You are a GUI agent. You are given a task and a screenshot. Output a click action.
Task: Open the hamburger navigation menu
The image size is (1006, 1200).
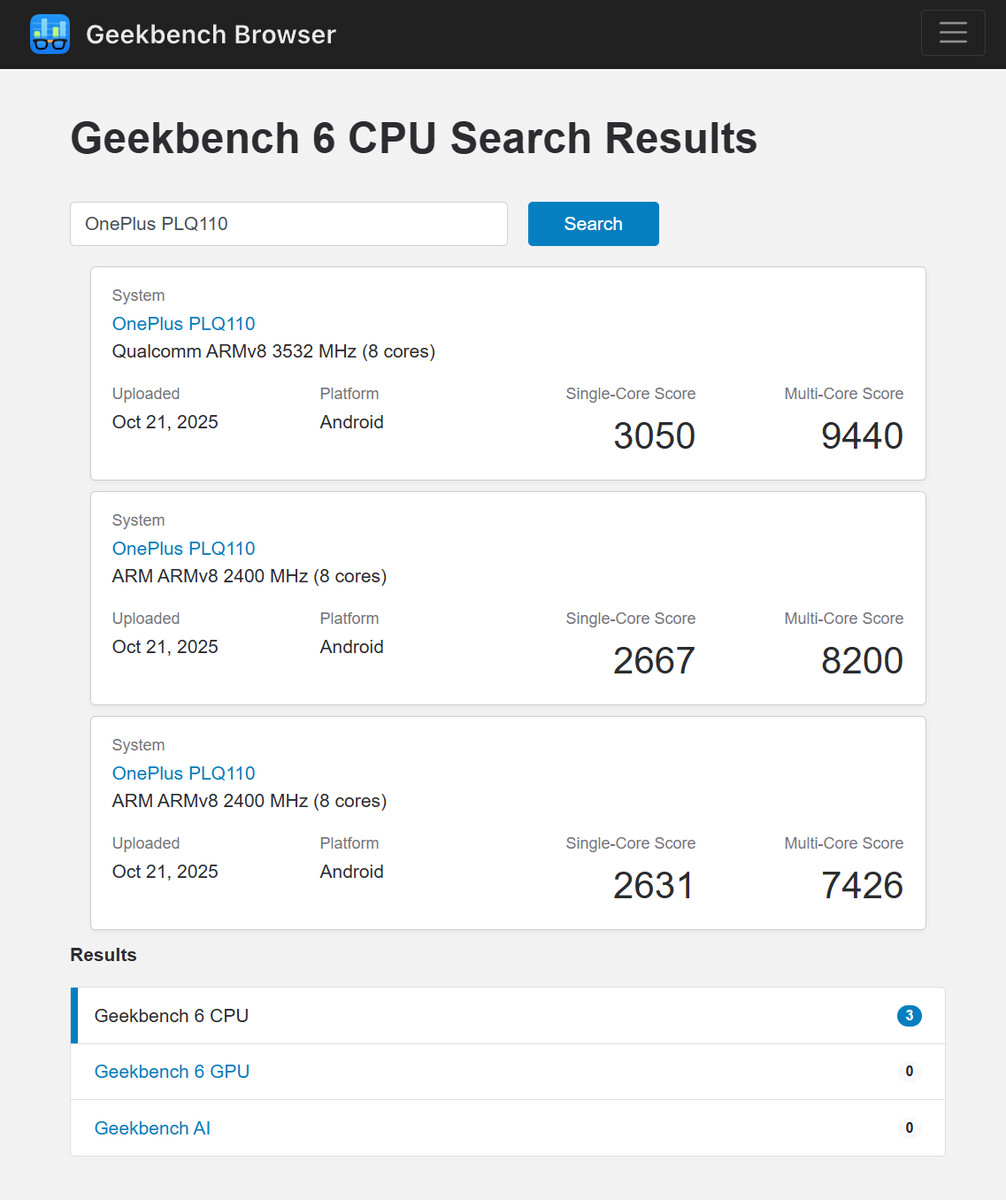[x=953, y=33]
